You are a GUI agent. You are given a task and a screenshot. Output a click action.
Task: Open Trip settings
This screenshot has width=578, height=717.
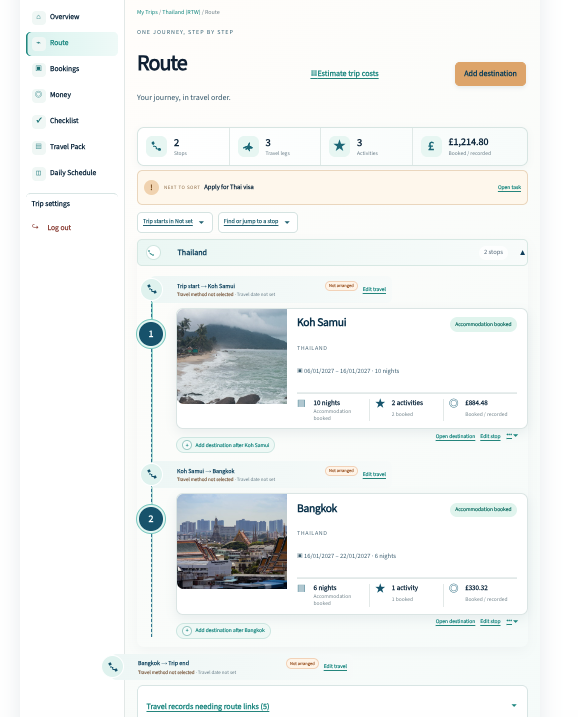click(x=51, y=203)
